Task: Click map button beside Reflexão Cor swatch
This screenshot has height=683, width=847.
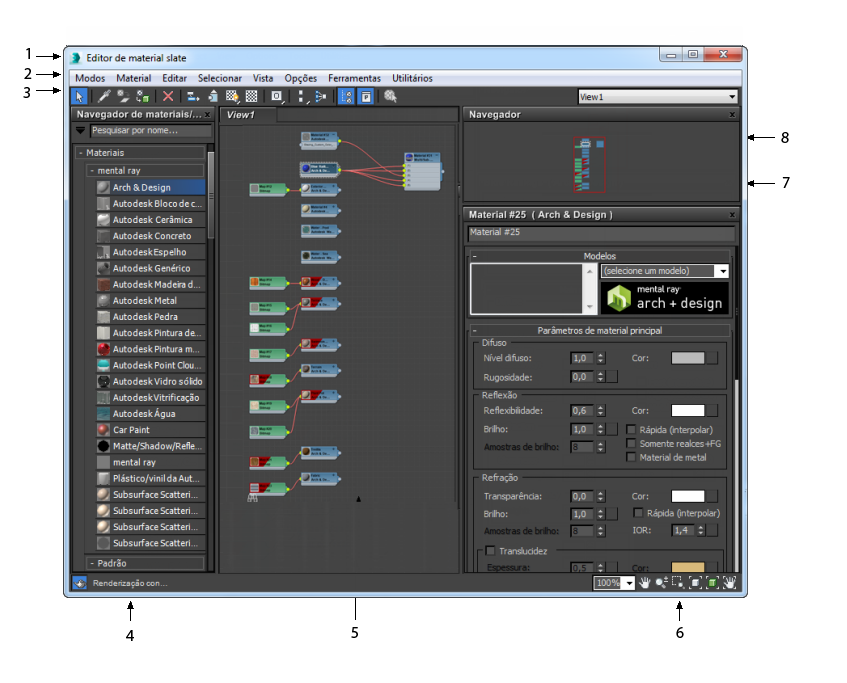Action: coord(712,411)
